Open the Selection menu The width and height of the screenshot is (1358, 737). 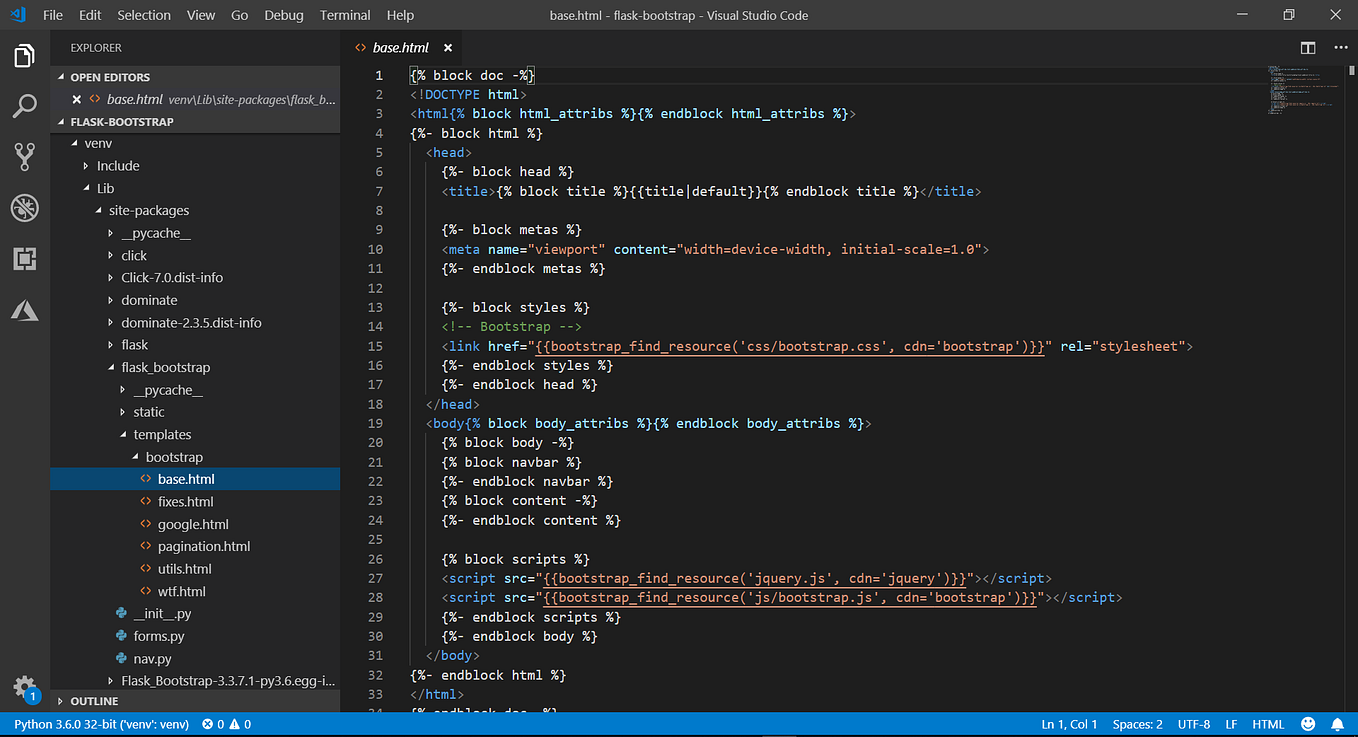pos(144,15)
